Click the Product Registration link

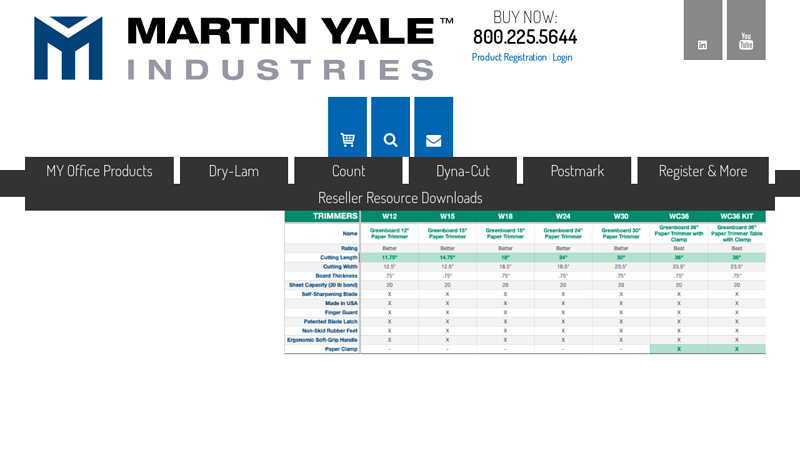509,57
